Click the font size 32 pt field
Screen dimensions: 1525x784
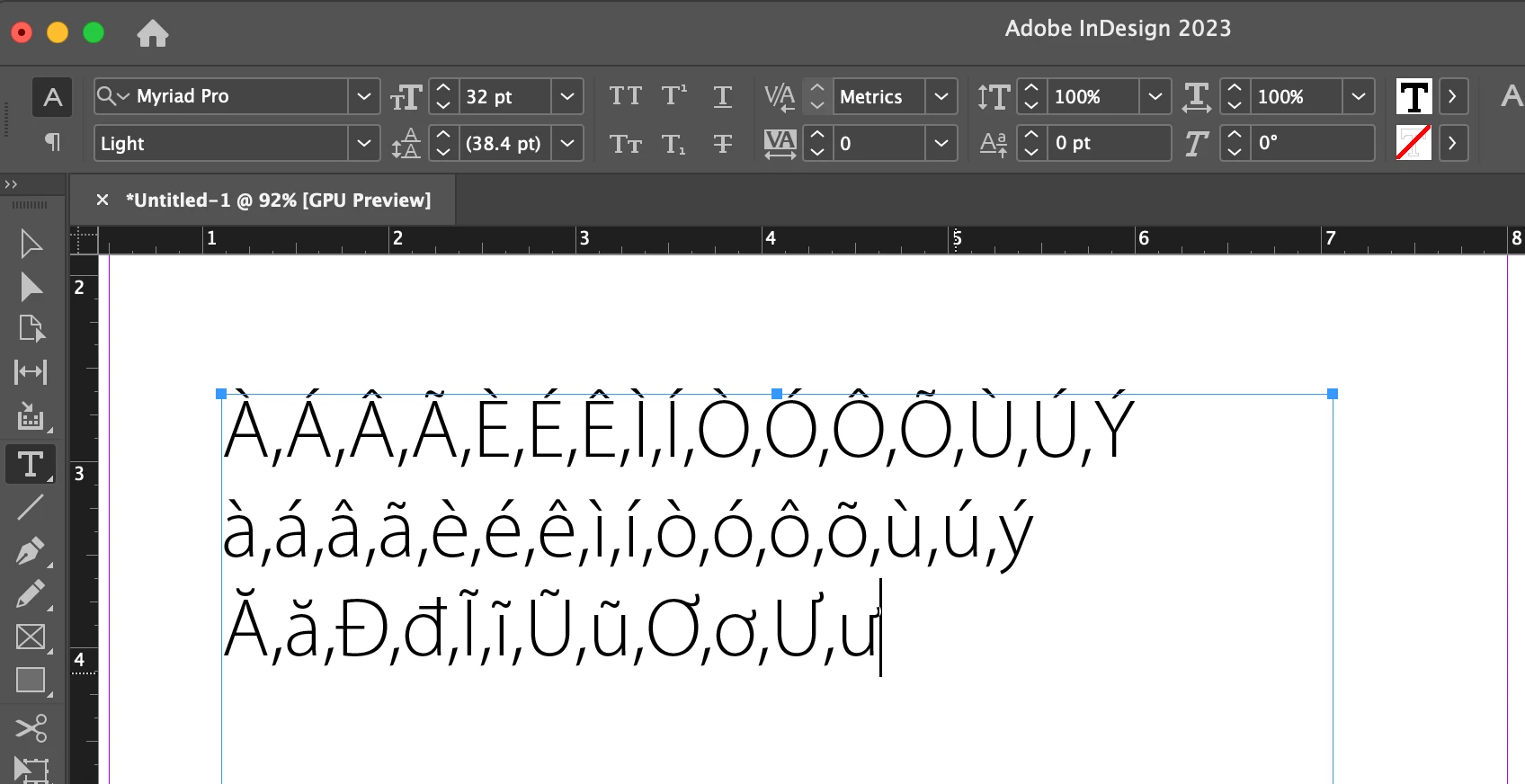point(505,96)
